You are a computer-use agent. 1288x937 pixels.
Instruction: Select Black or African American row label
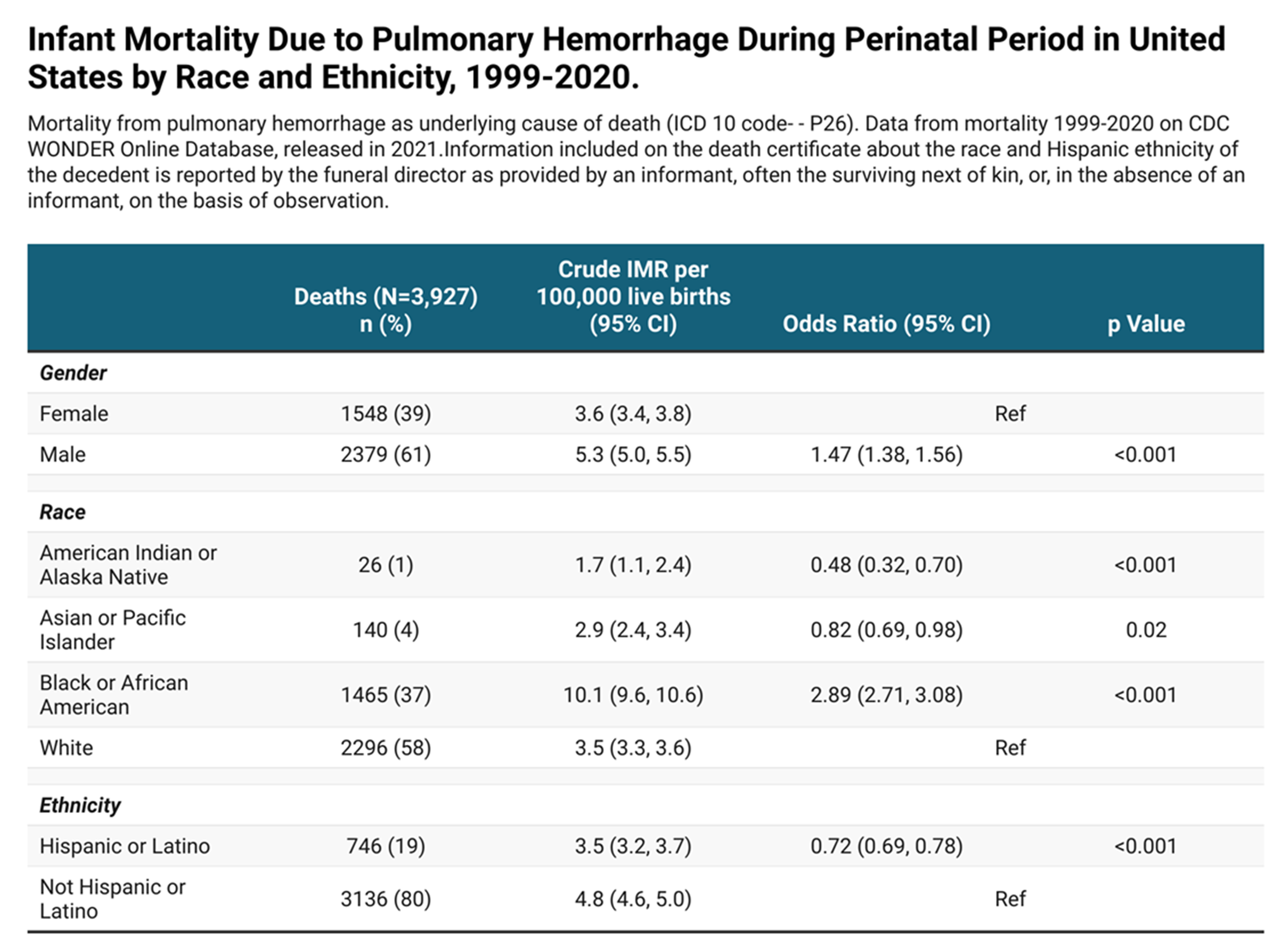click(114, 695)
